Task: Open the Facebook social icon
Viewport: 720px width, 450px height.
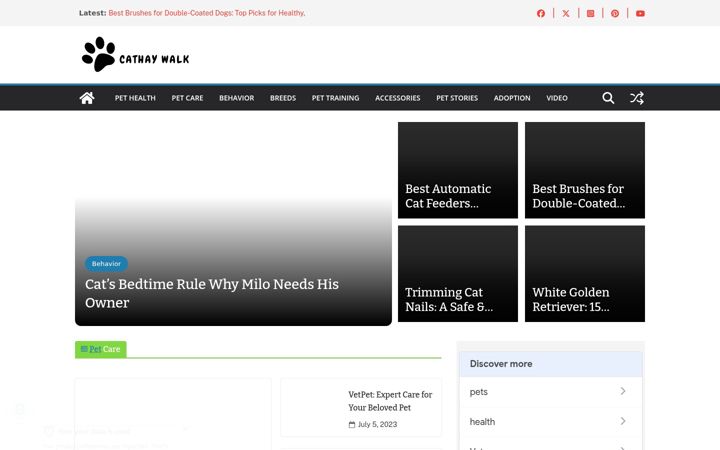Action: 541,13
